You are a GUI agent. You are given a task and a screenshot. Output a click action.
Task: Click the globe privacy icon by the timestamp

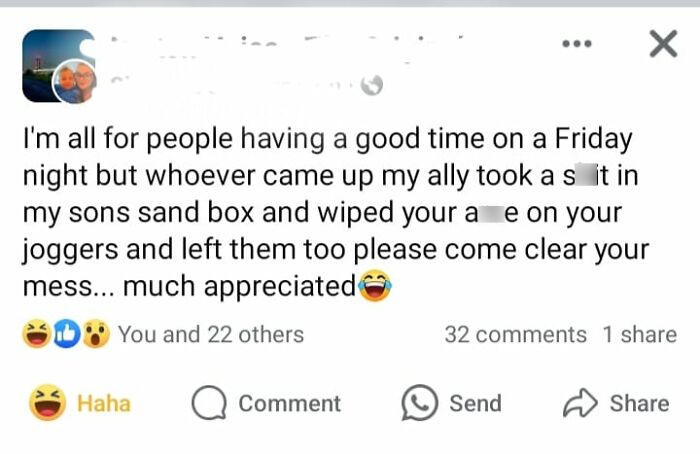[372, 85]
